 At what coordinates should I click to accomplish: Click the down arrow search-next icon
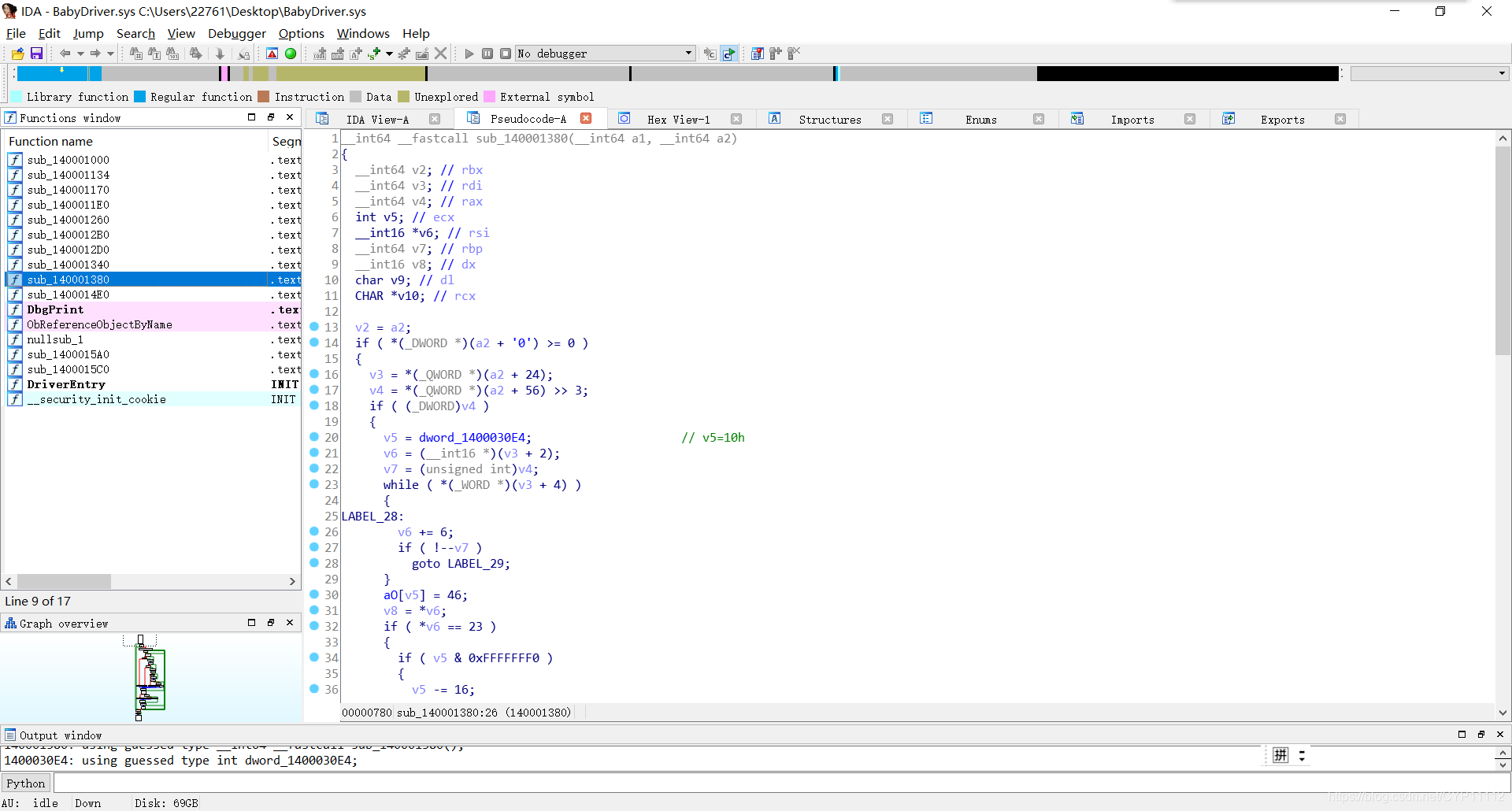pyautogui.click(x=220, y=54)
